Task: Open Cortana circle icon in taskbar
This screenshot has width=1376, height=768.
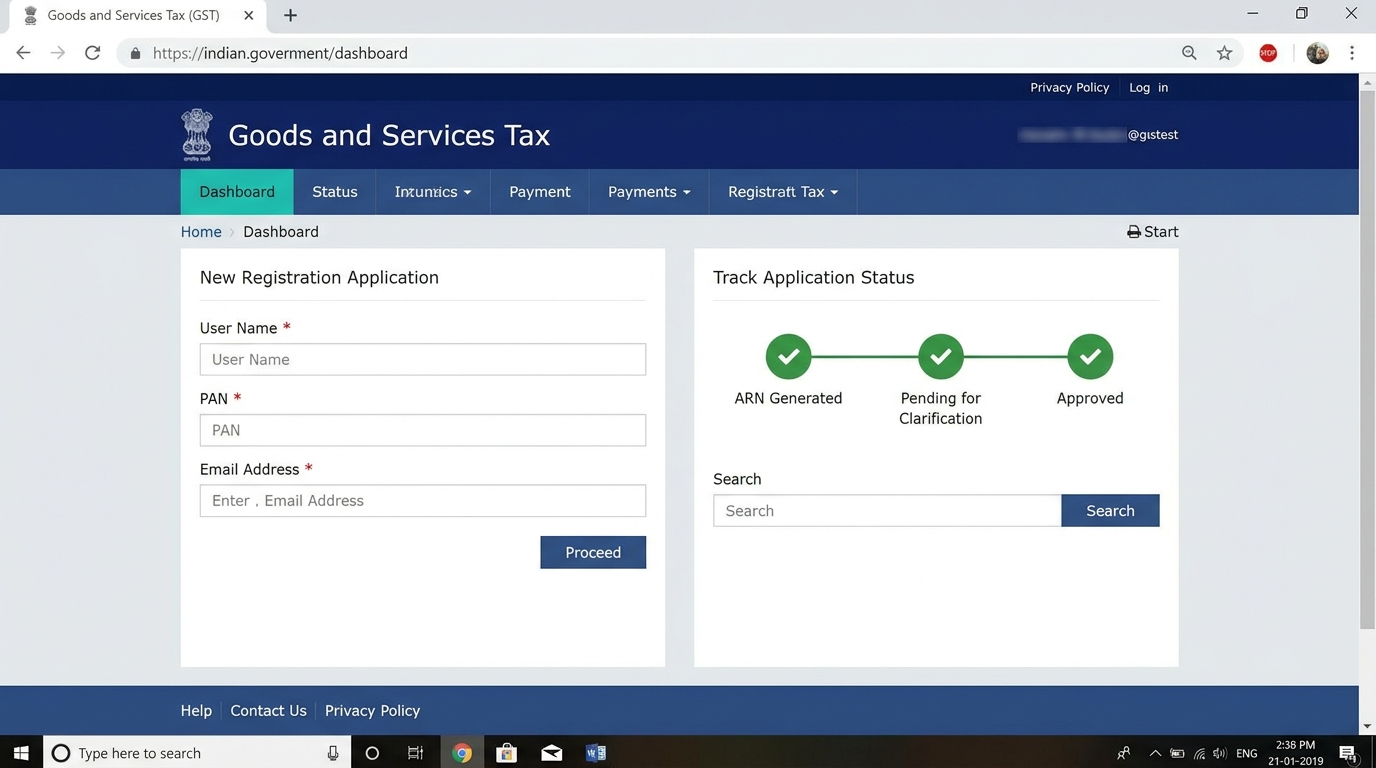Action: (372, 753)
